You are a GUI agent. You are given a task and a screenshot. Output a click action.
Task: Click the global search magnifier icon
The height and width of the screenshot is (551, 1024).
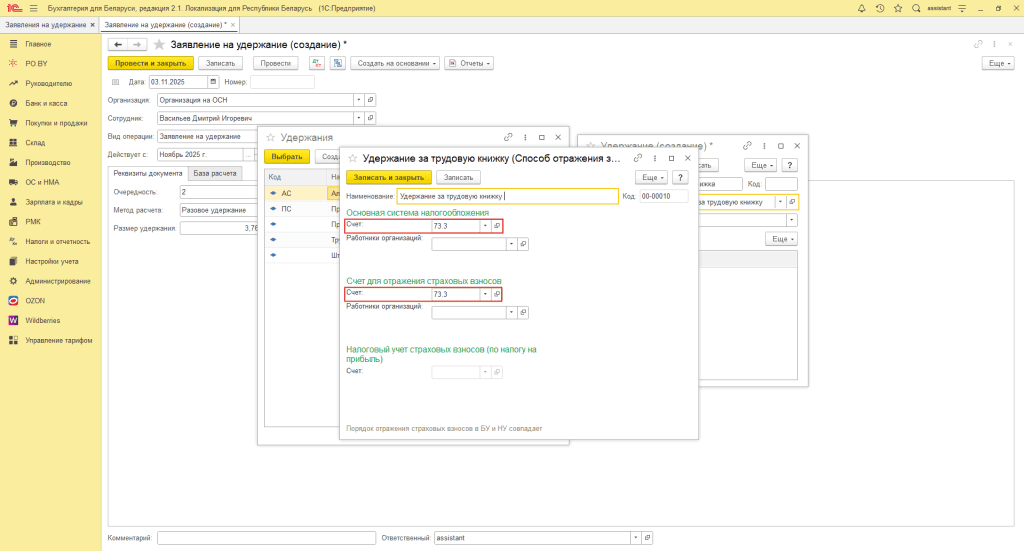tap(916, 8)
